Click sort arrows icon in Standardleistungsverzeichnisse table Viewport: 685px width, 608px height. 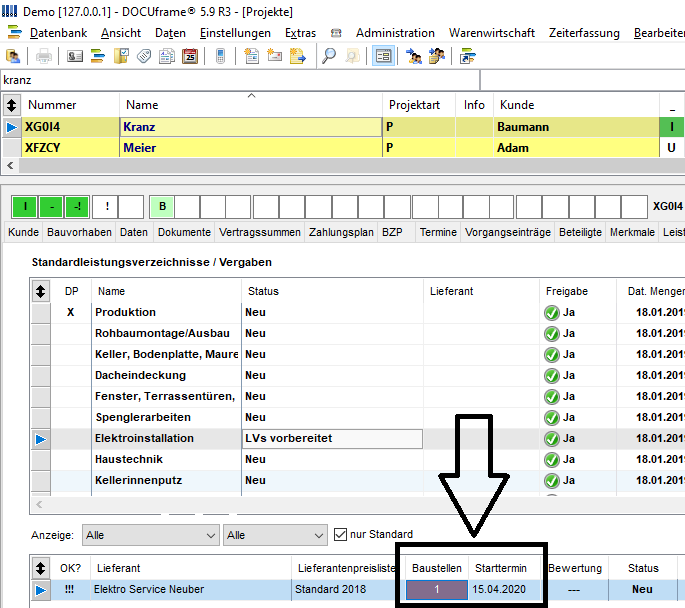[x=41, y=291]
